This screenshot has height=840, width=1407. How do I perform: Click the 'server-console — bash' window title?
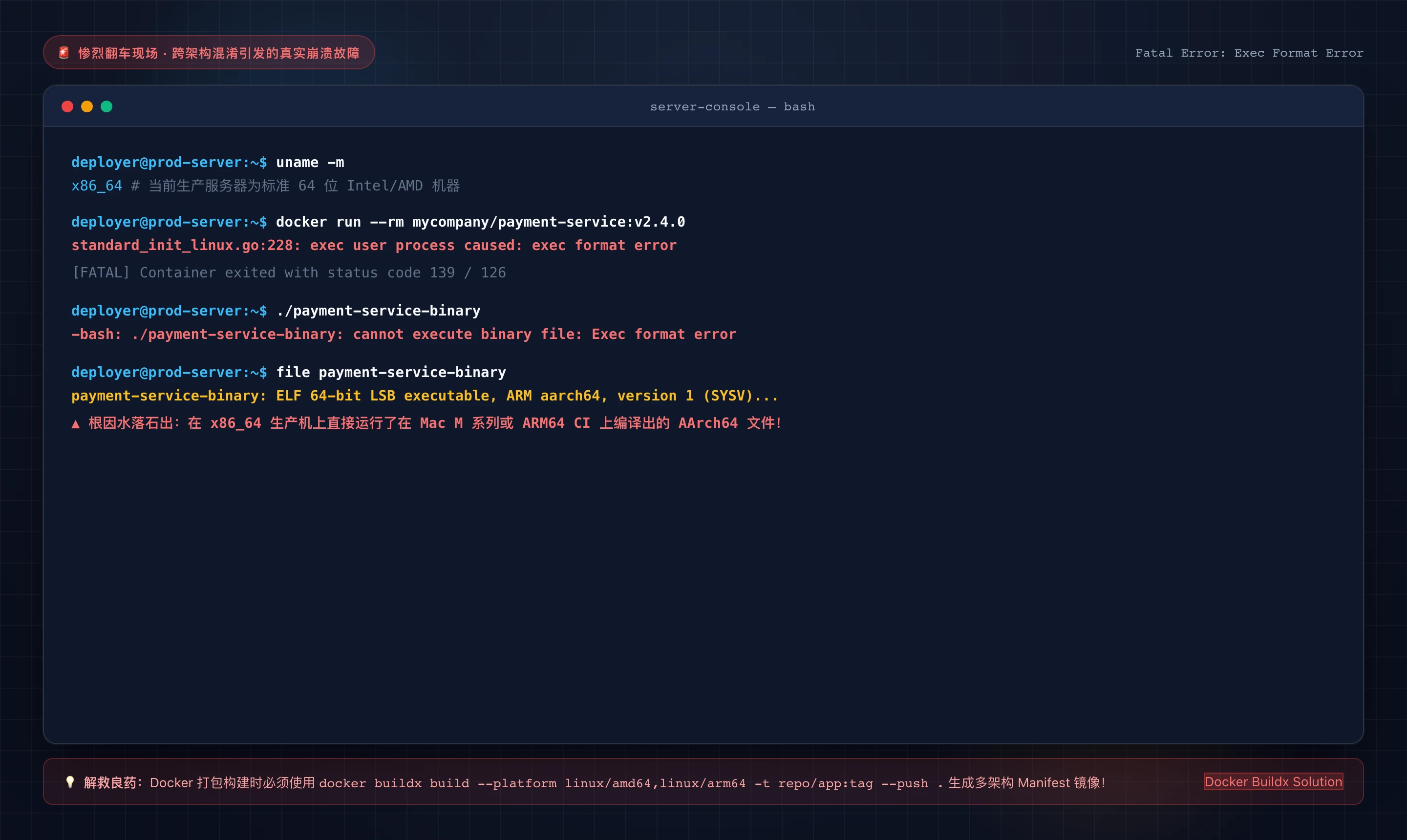point(732,106)
